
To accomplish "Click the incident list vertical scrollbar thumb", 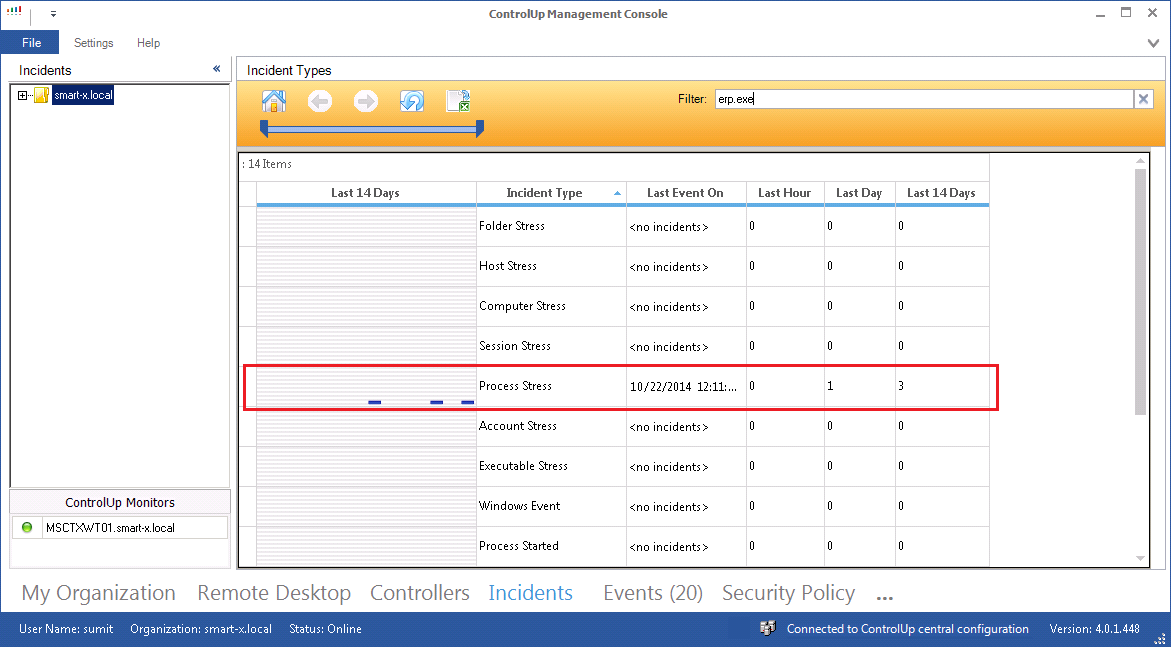I will click(1140, 291).
